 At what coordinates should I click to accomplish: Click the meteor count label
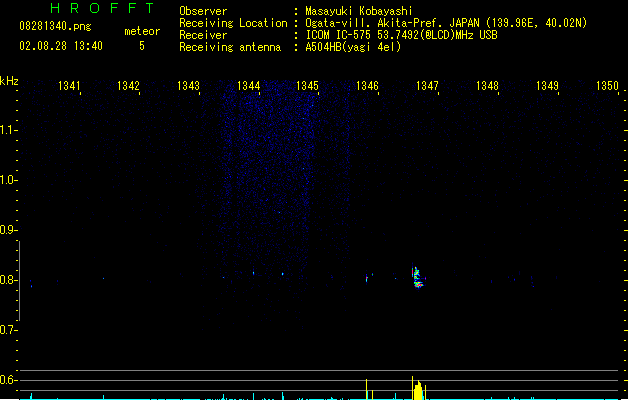click(142, 31)
